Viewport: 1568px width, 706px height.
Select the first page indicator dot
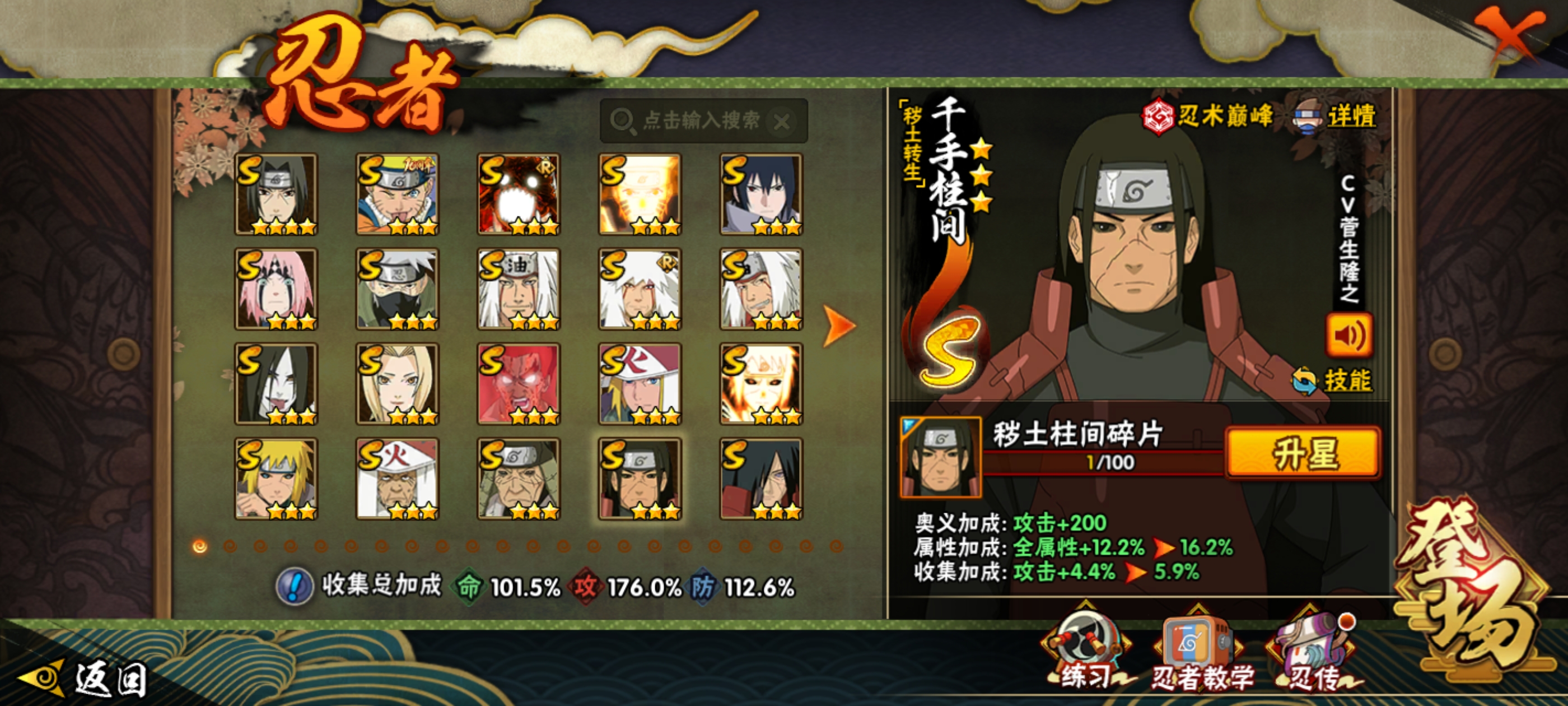point(200,546)
